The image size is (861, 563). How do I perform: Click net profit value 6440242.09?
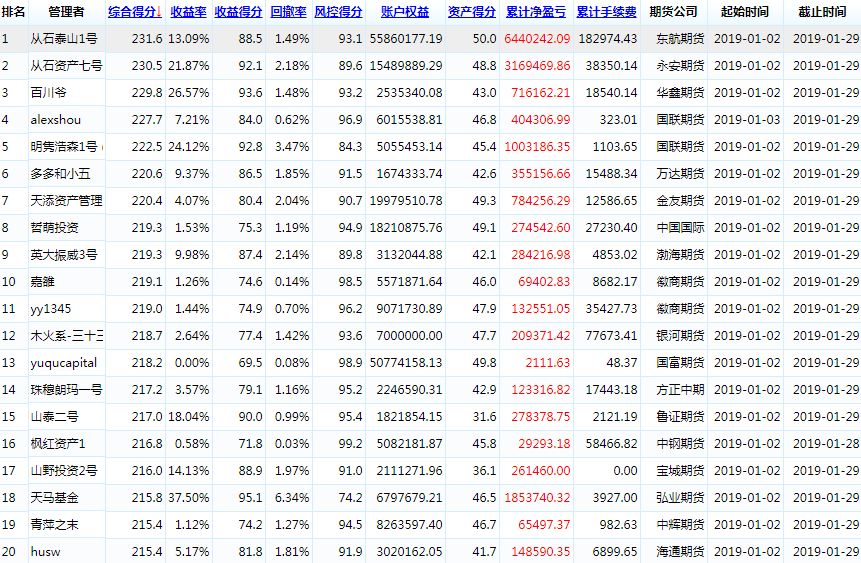(537, 38)
